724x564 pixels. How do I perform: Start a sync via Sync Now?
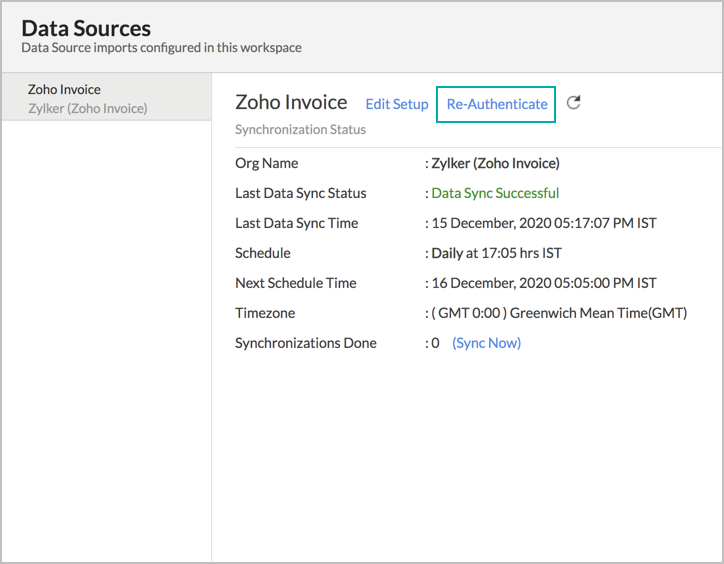tap(486, 343)
